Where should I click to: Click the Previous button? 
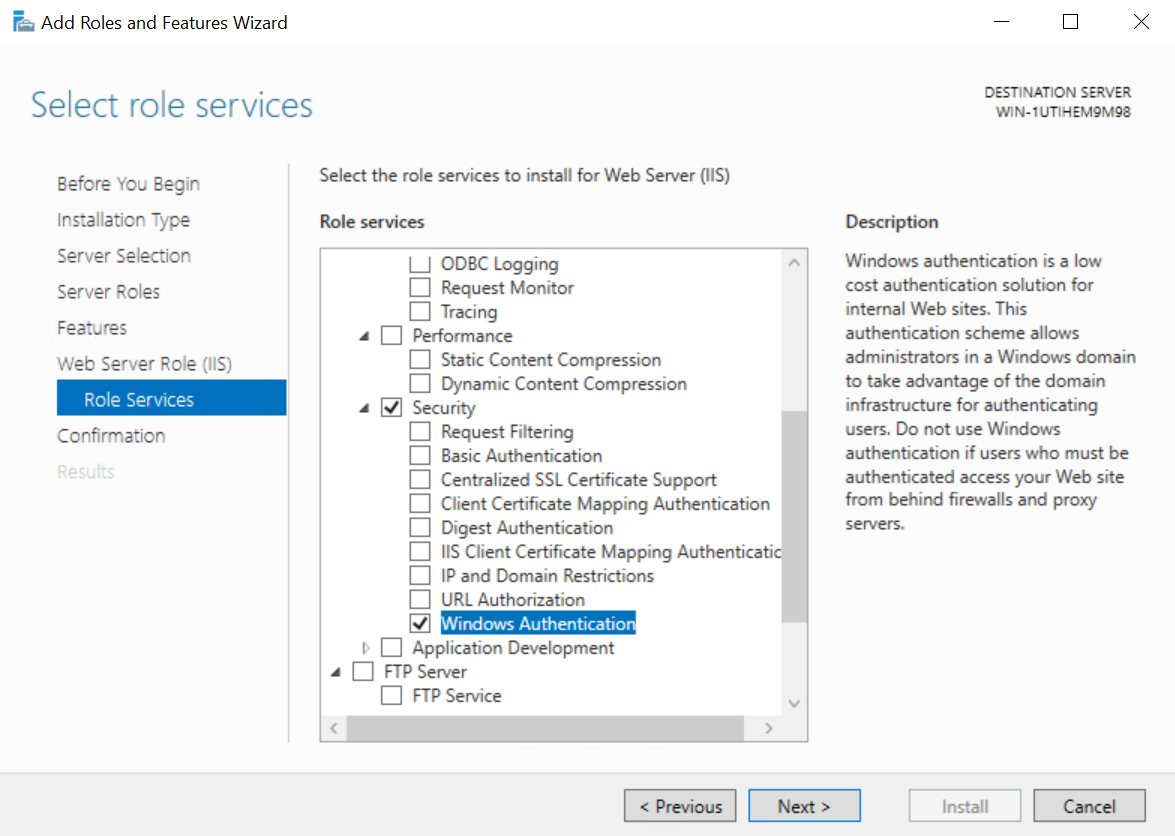[680, 806]
